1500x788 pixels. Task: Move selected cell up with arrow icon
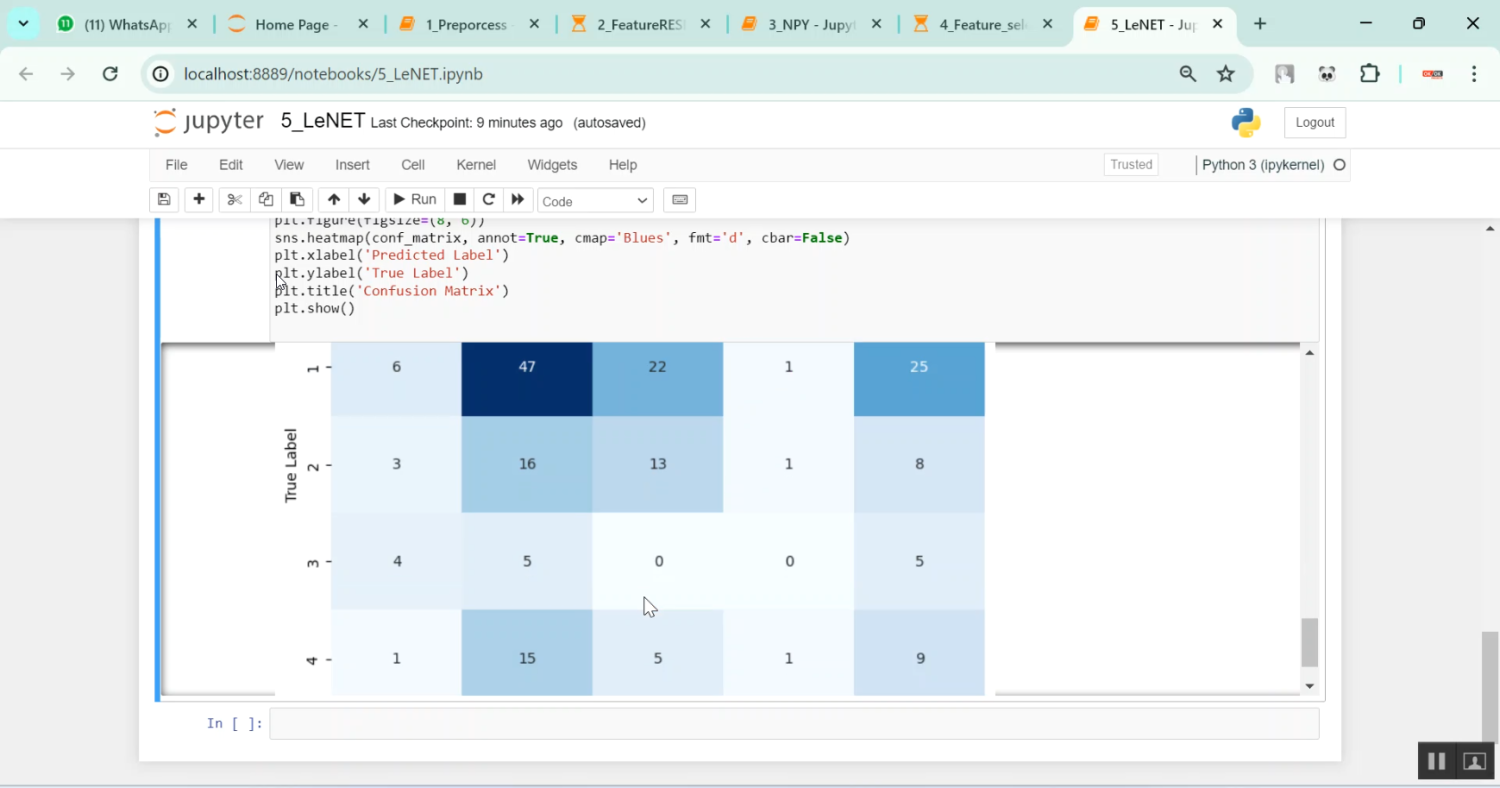click(x=334, y=200)
